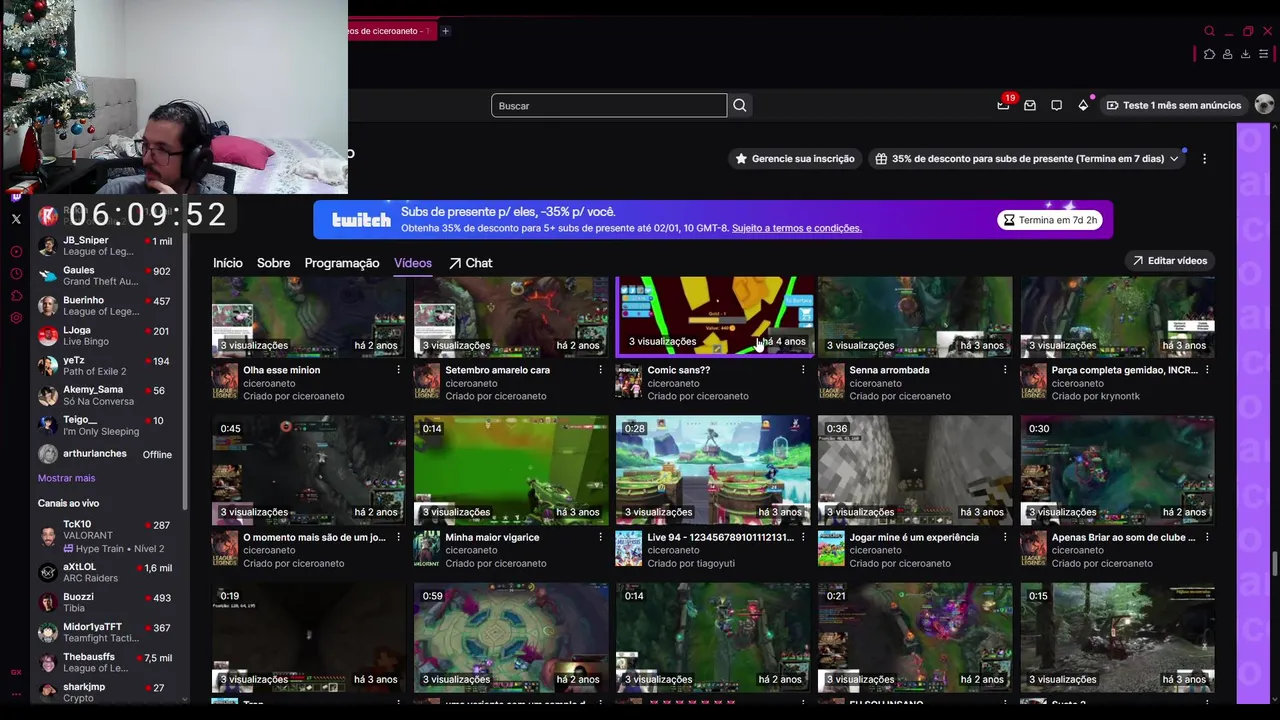Open Thebausffs channel in sidebar
The image size is (1280, 720).
(105, 662)
